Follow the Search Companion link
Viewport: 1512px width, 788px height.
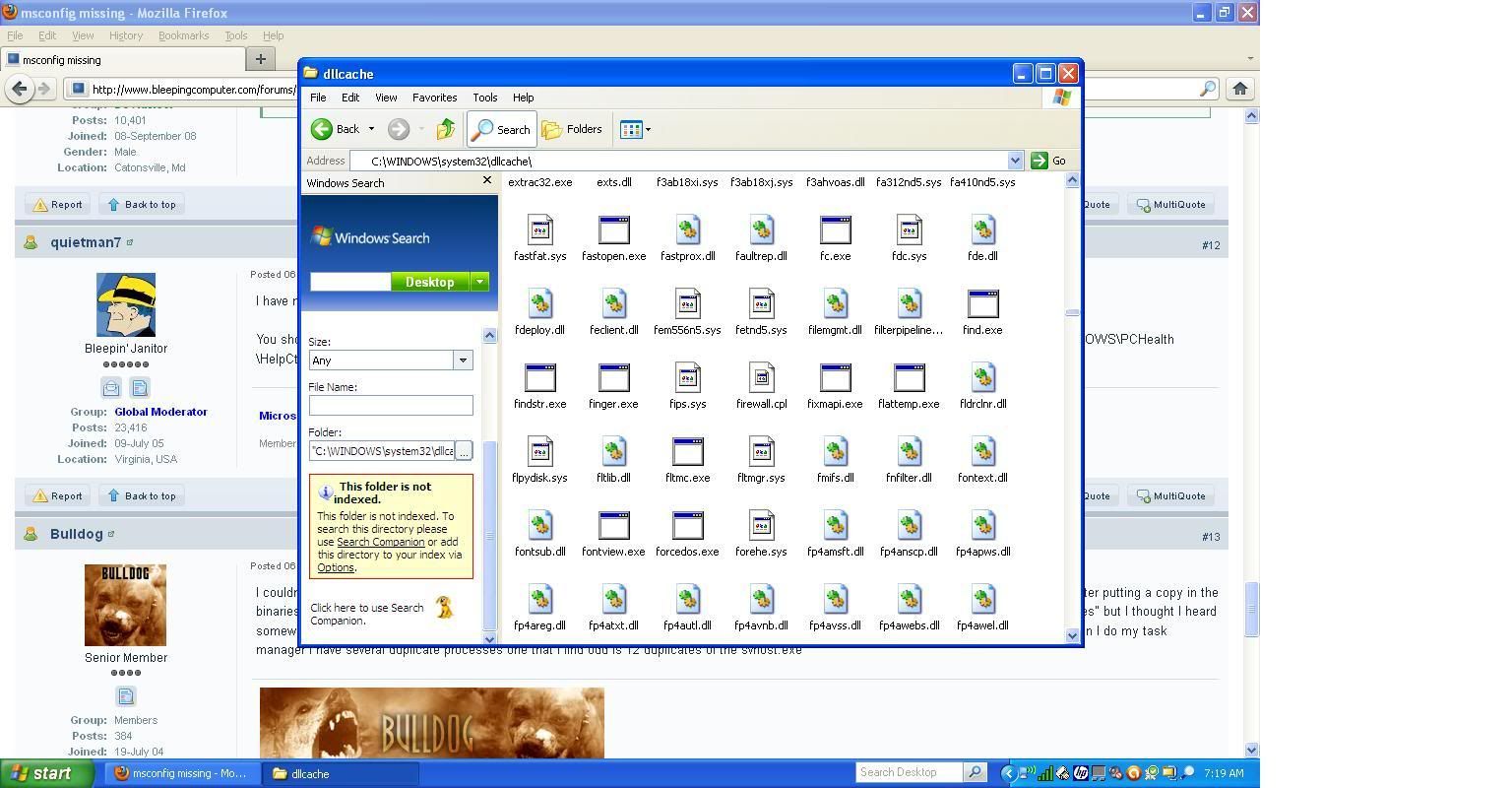click(x=380, y=542)
